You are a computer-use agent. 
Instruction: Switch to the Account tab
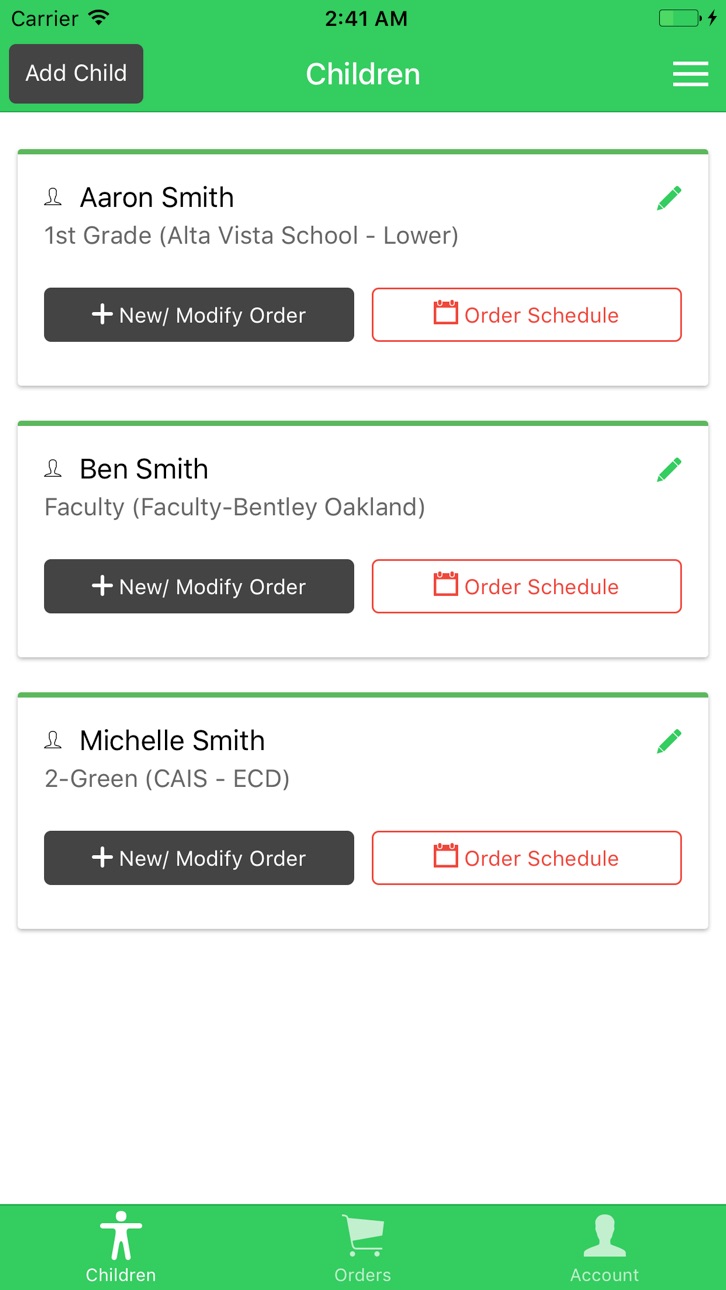tap(604, 1247)
